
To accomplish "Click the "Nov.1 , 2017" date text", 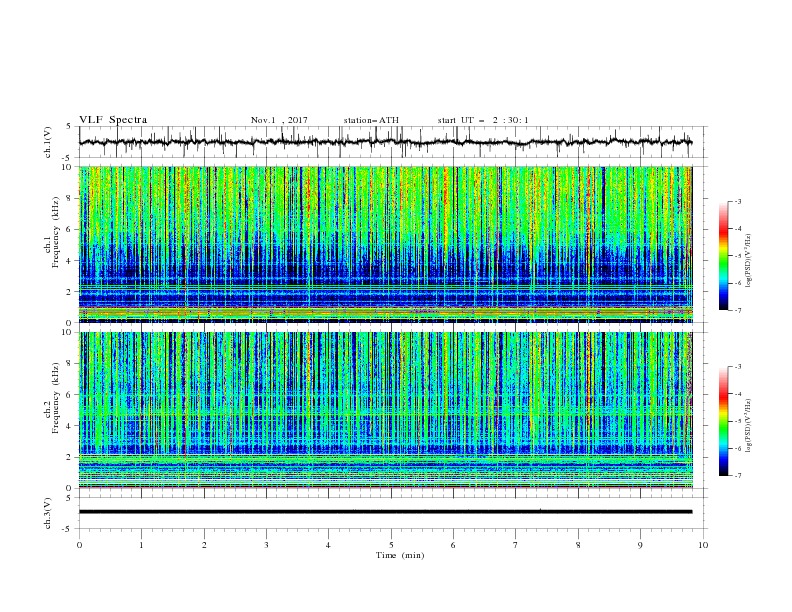I will click(279, 120).
